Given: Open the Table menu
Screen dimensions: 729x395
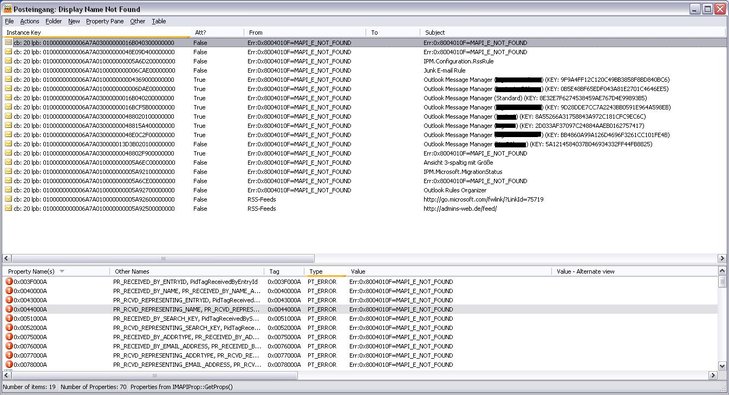Looking at the screenshot, I should (159, 21).
